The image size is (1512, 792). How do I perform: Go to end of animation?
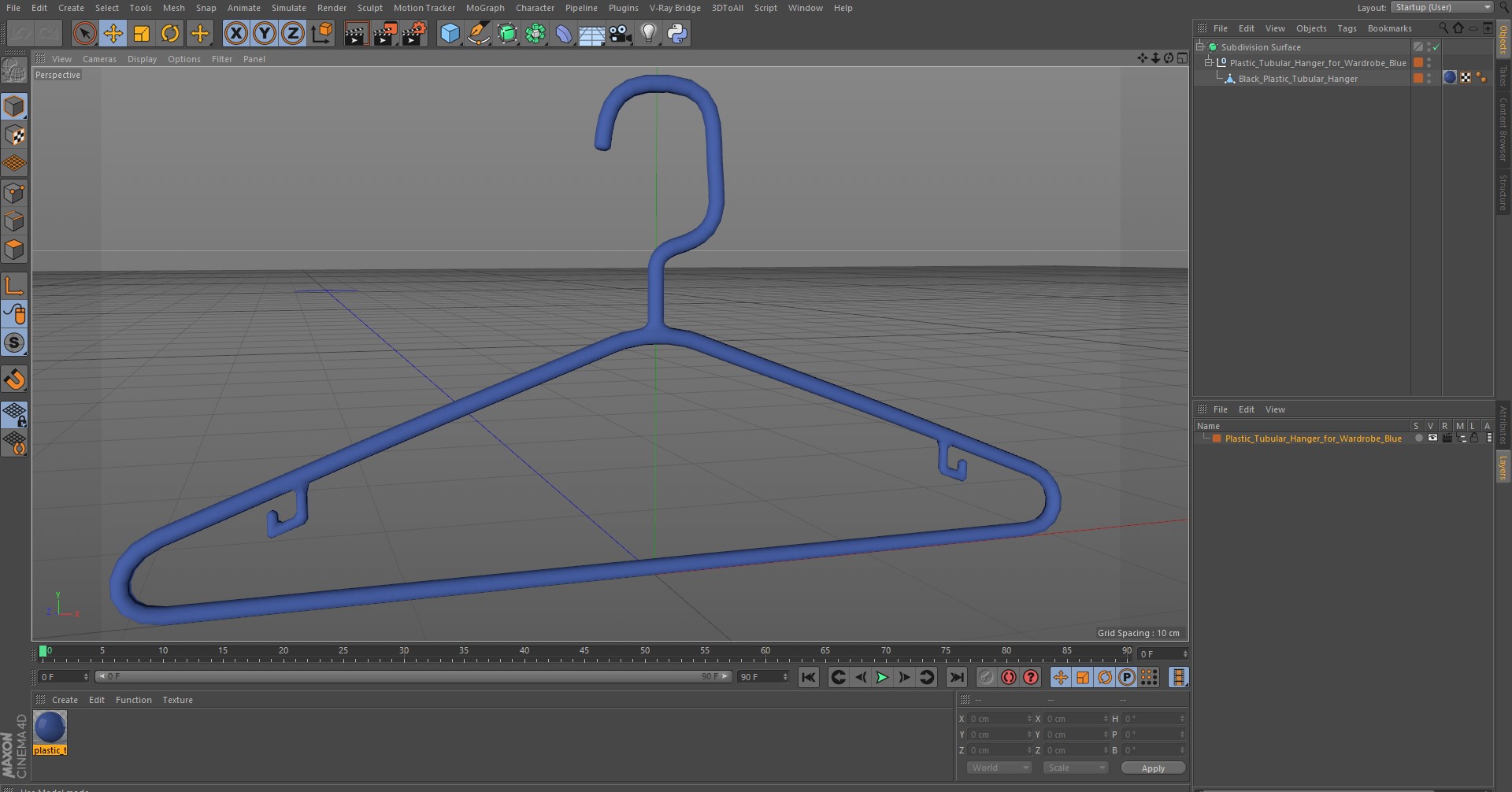pyautogui.click(x=957, y=677)
